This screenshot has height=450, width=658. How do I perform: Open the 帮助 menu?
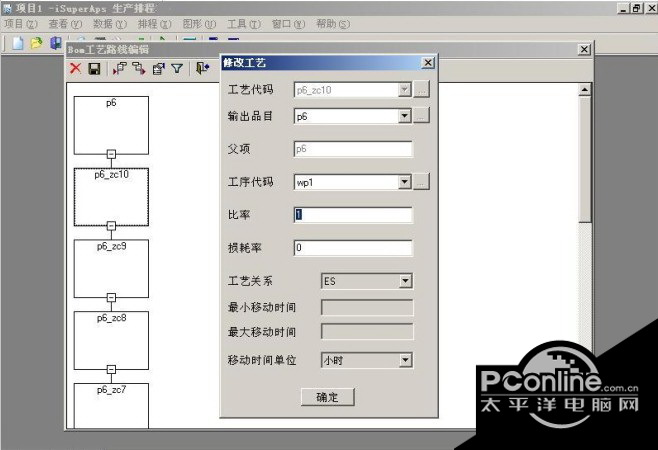click(x=333, y=24)
